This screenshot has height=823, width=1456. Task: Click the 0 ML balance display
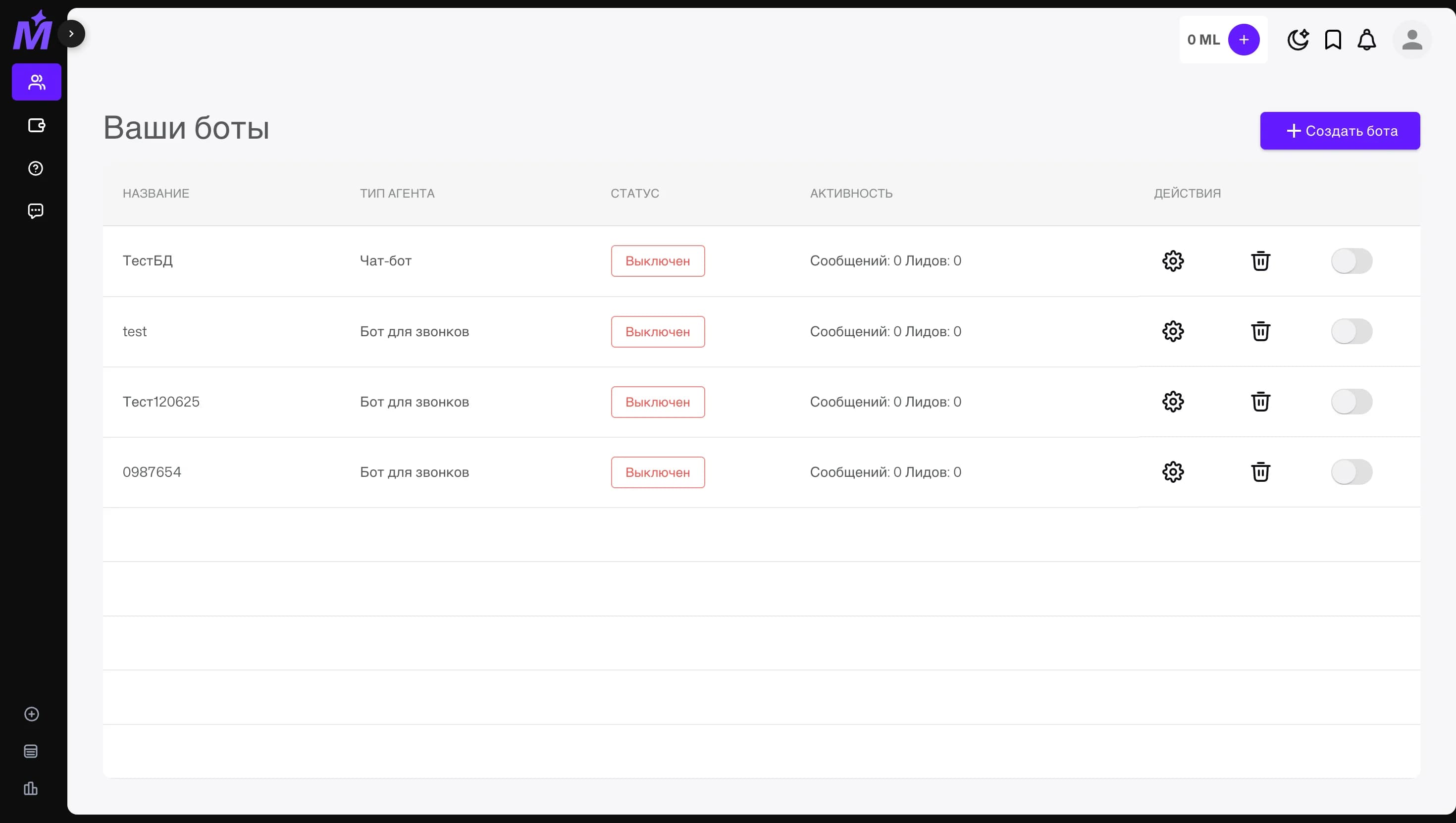tap(1203, 39)
